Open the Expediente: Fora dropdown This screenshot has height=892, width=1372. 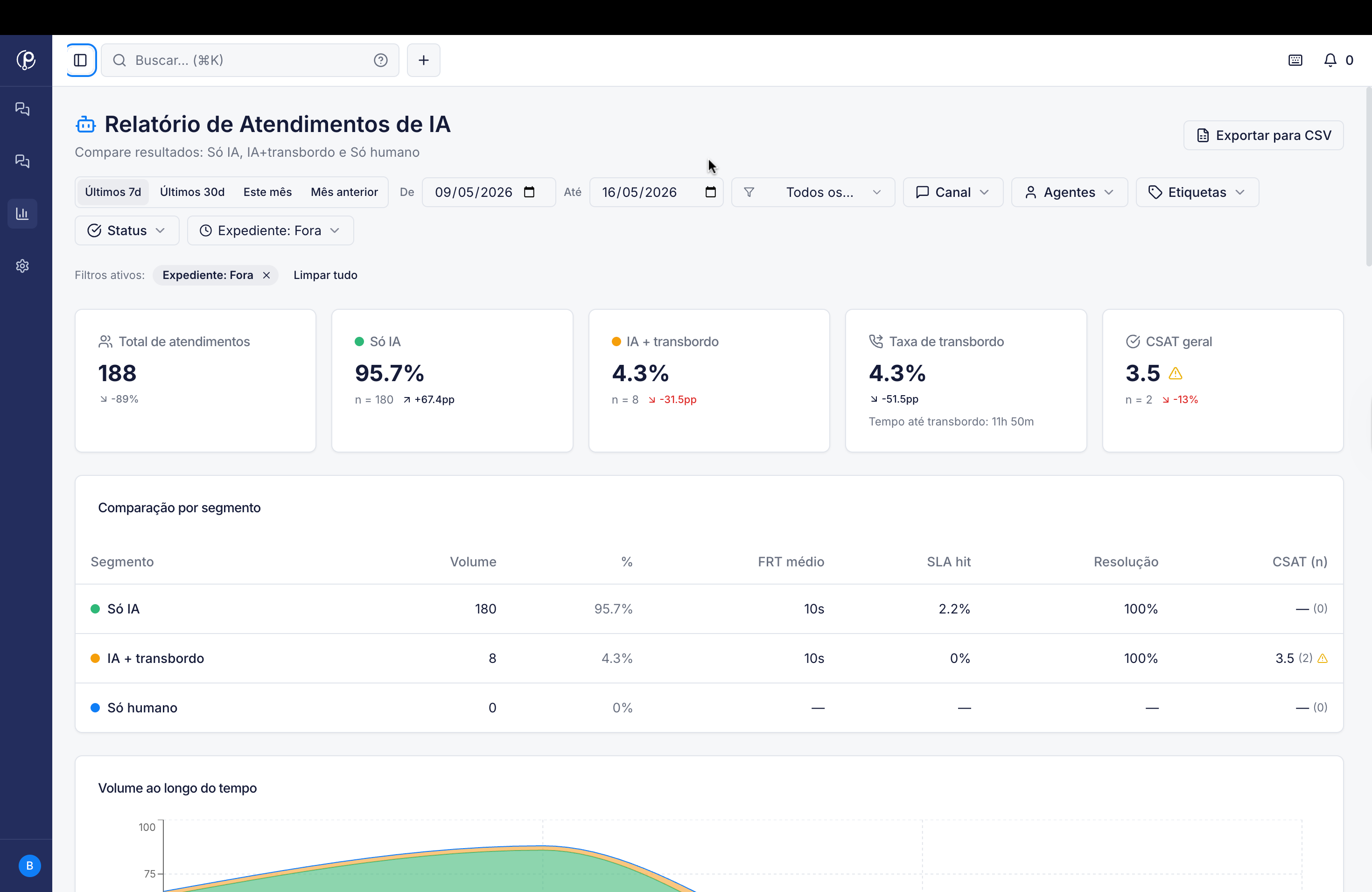point(270,230)
